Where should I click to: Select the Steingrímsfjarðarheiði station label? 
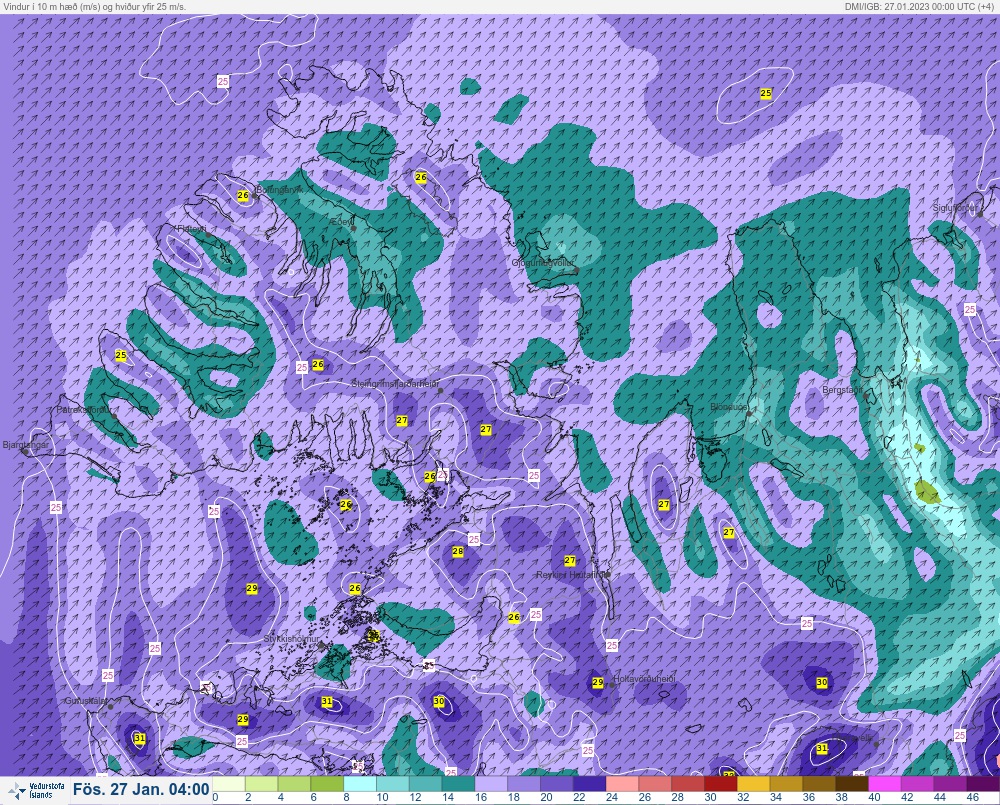tap(395, 384)
